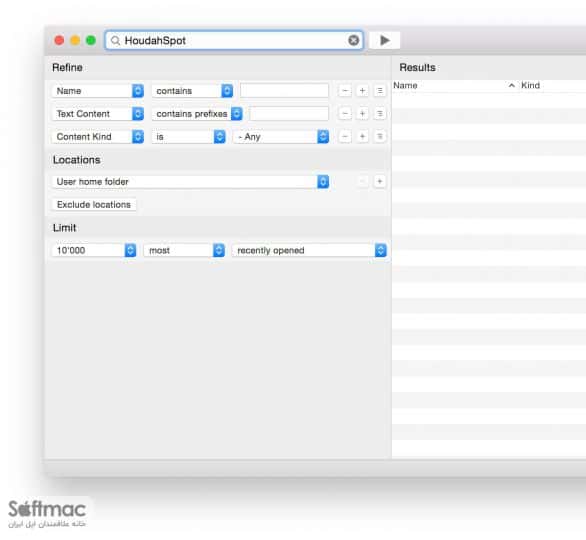Click the Exclude locations button
The height and width of the screenshot is (540, 586).
click(x=94, y=204)
